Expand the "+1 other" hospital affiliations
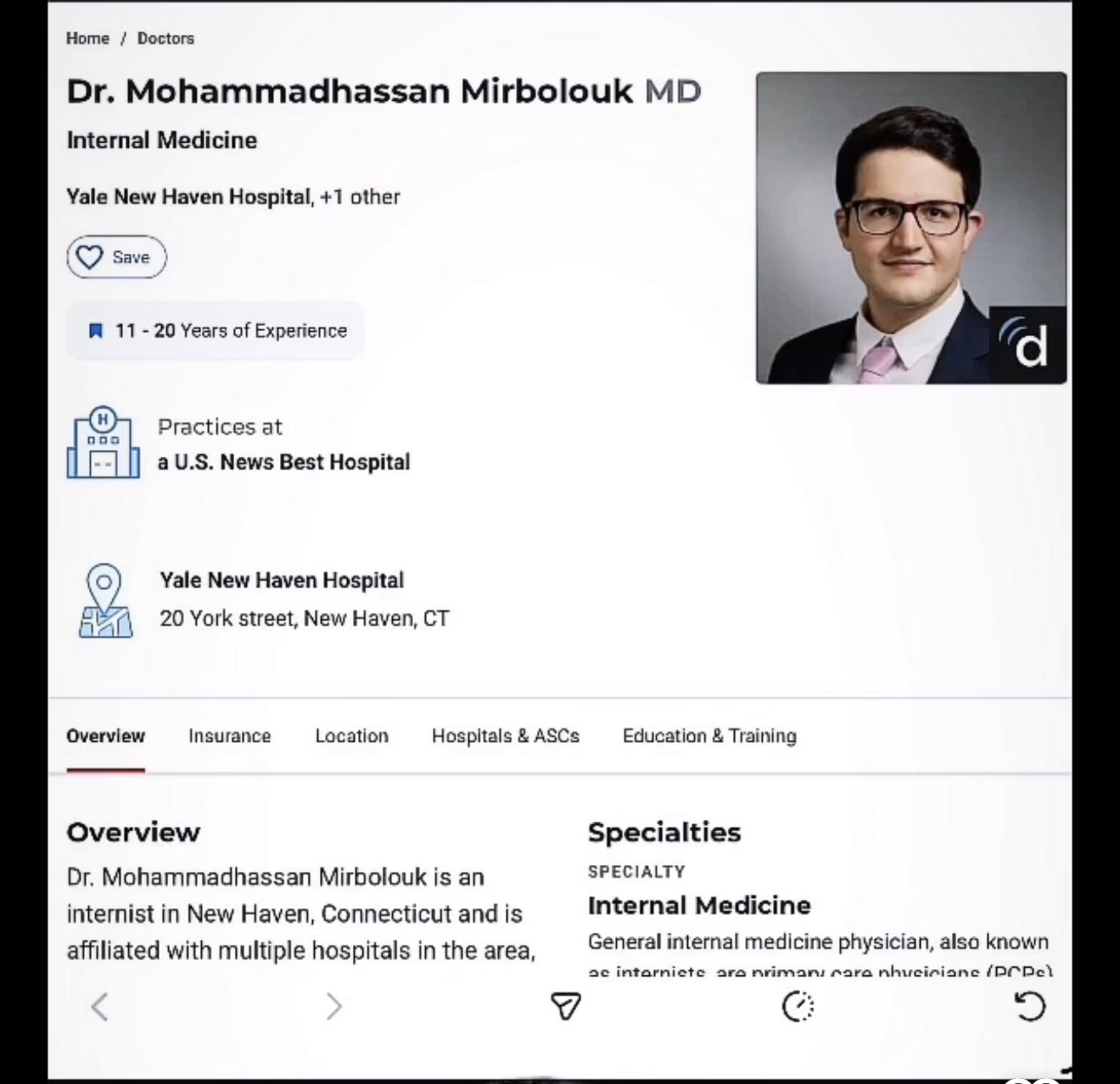Viewport: 1120px width, 1084px height. 360,197
